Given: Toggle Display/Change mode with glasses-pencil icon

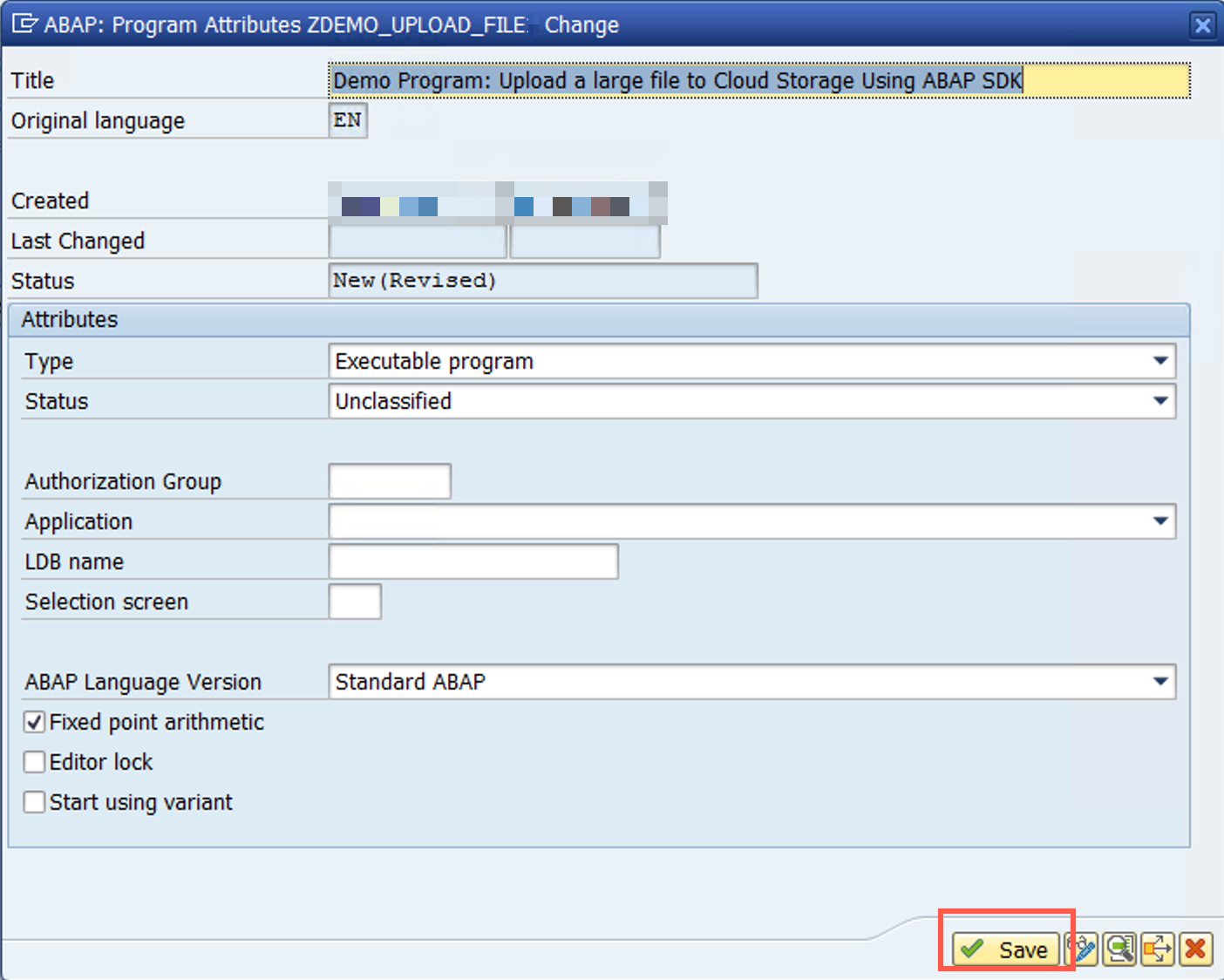Looking at the screenshot, I should pos(1081,949).
